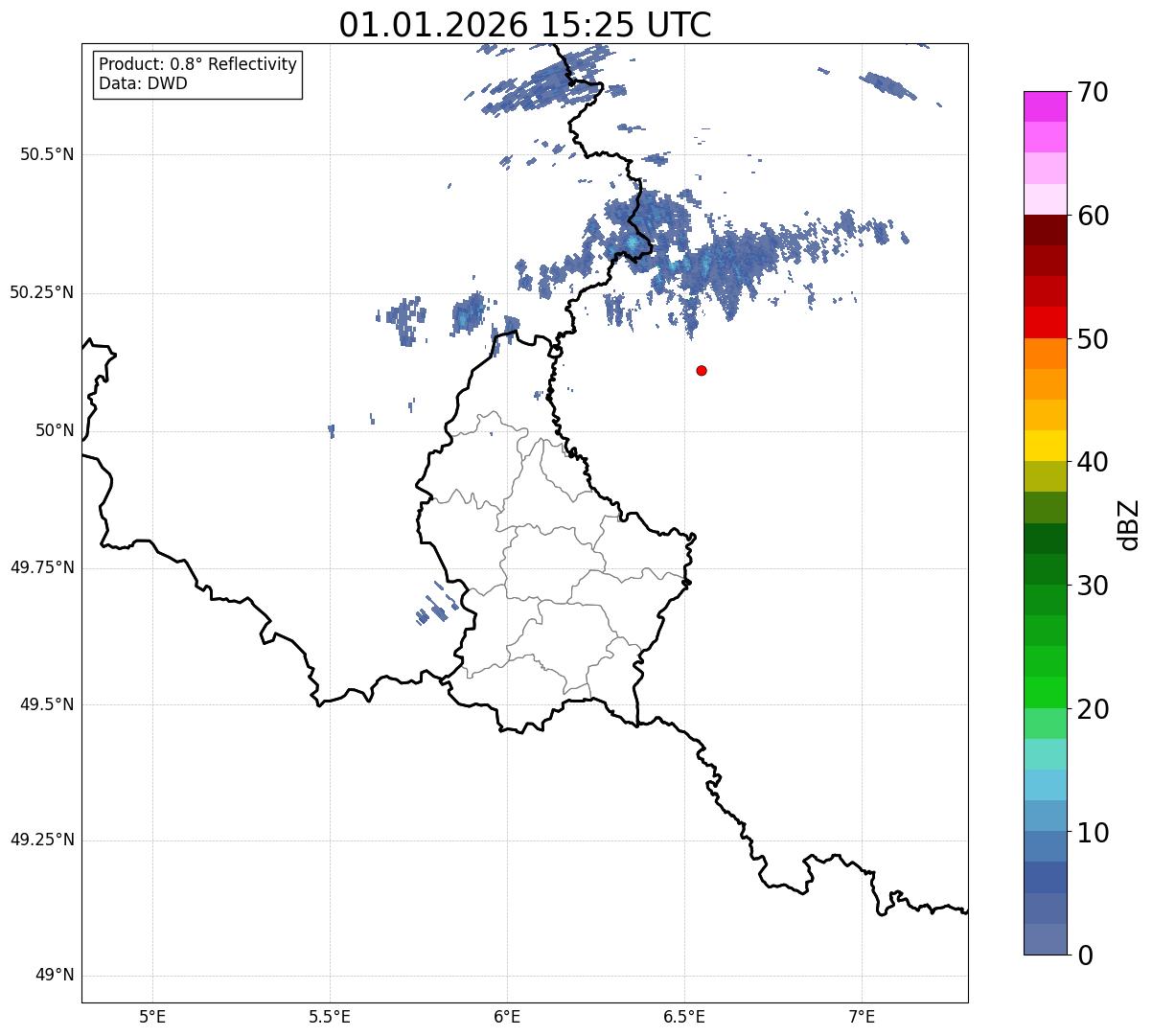Image resolution: width=1152 pixels, height=1036 pixels.
Task: Click the yellow swatch just above 40
Action: point(1045,446)
